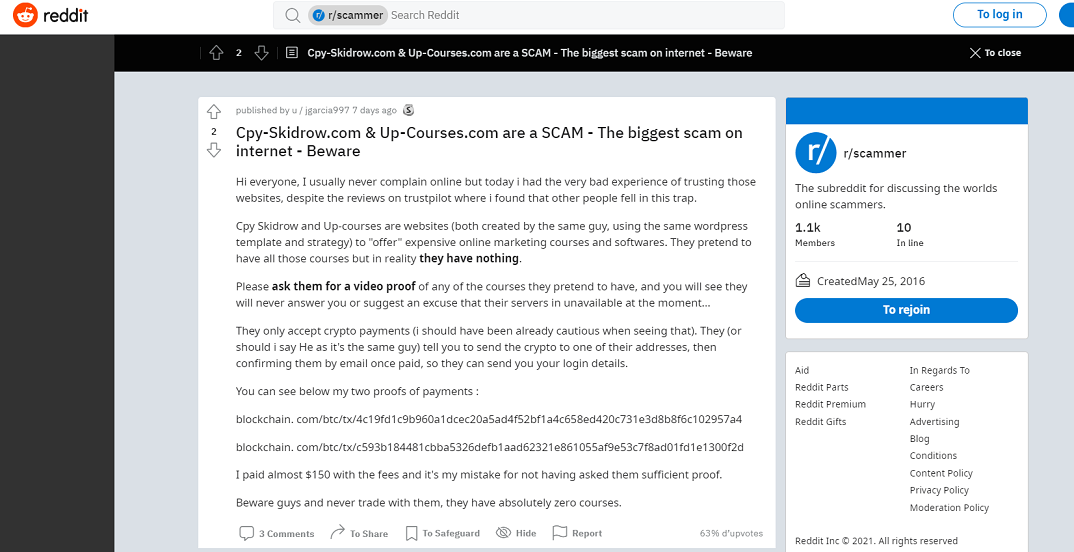Upvote the post beside the title
The image size is (1074, 552).
(x=214, y=112)
